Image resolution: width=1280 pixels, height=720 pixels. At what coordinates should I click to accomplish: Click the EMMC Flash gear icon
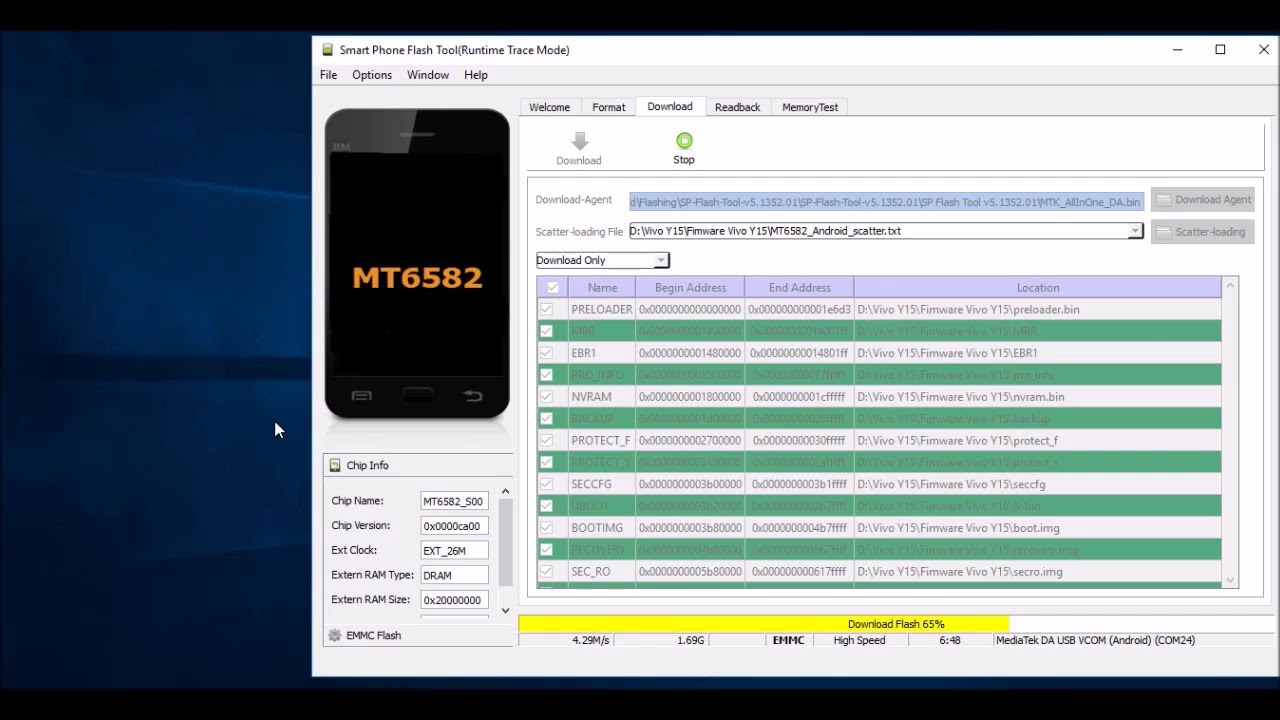tap(335, 635)
